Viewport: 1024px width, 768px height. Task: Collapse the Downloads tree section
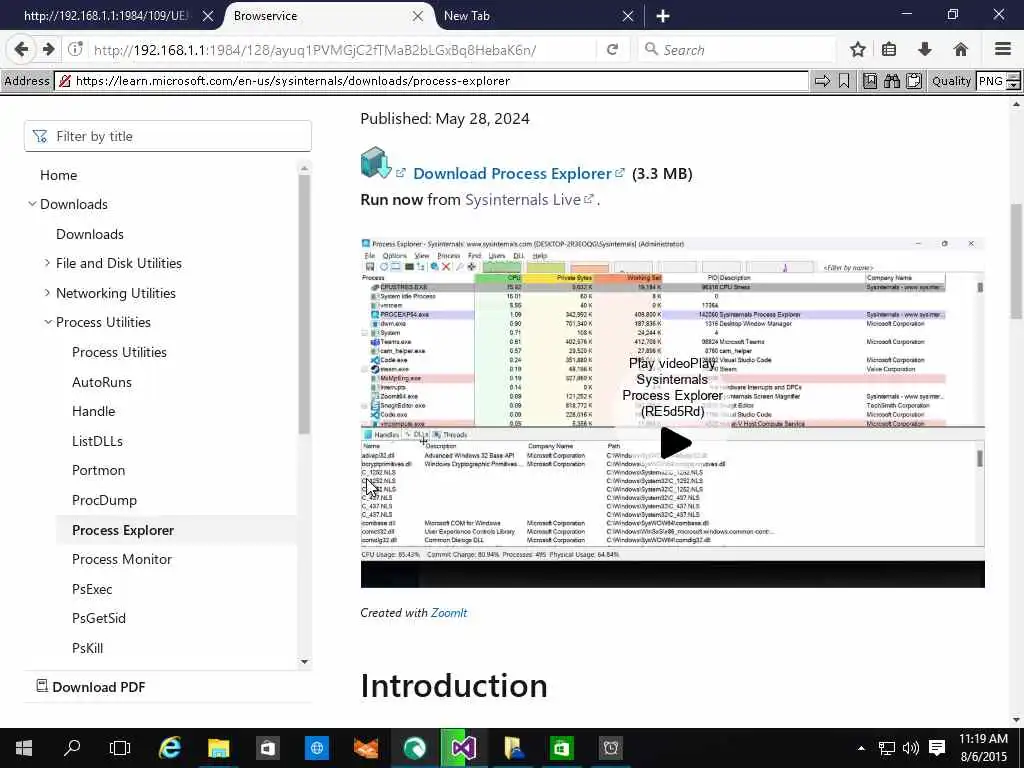[32, 204]
